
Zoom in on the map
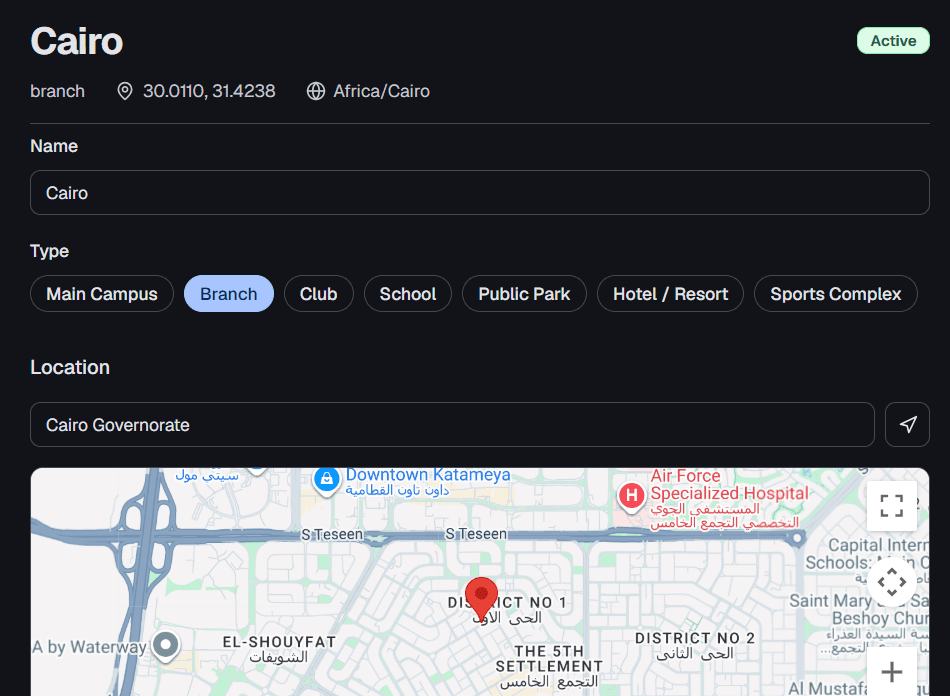(x=891, y=671)
